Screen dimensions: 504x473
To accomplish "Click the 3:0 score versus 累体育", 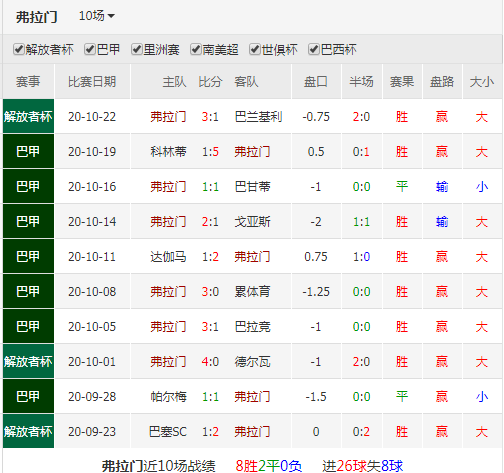I will click(210, 292).
